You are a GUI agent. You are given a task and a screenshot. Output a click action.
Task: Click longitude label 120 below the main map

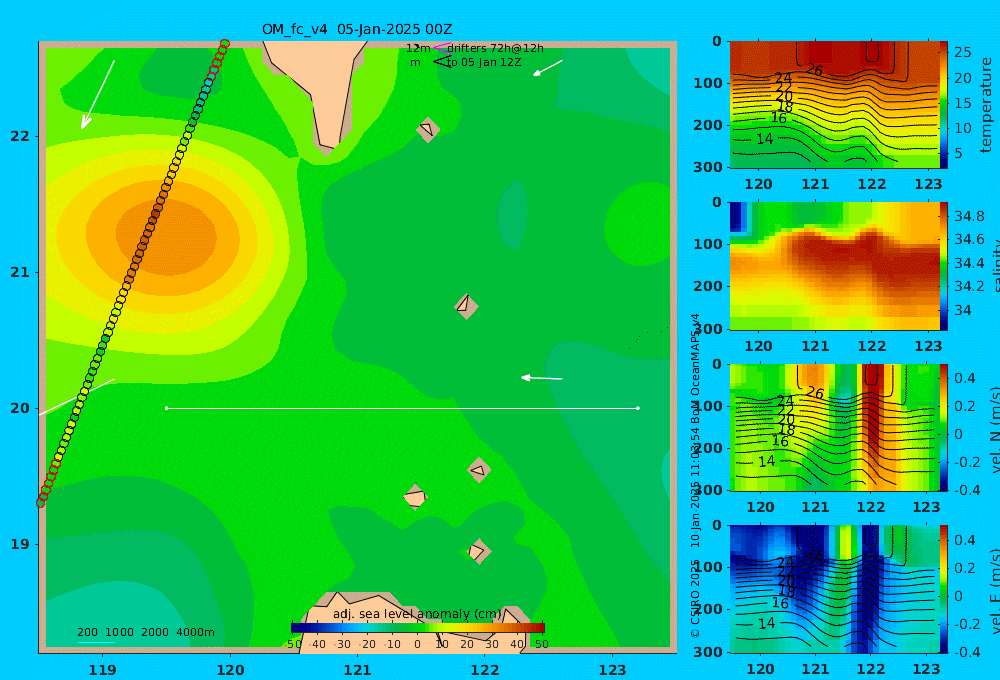click(230, 670)
